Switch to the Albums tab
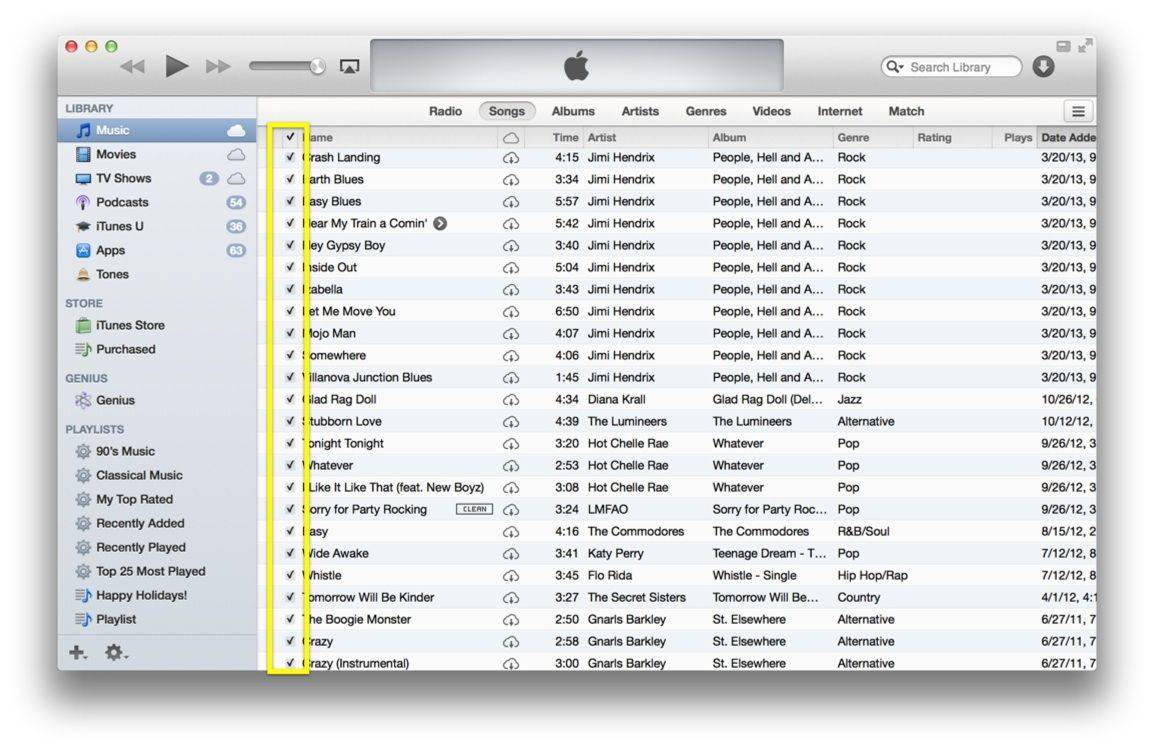This screenshot has width=1154, height=750. click(x=573, y=112)
